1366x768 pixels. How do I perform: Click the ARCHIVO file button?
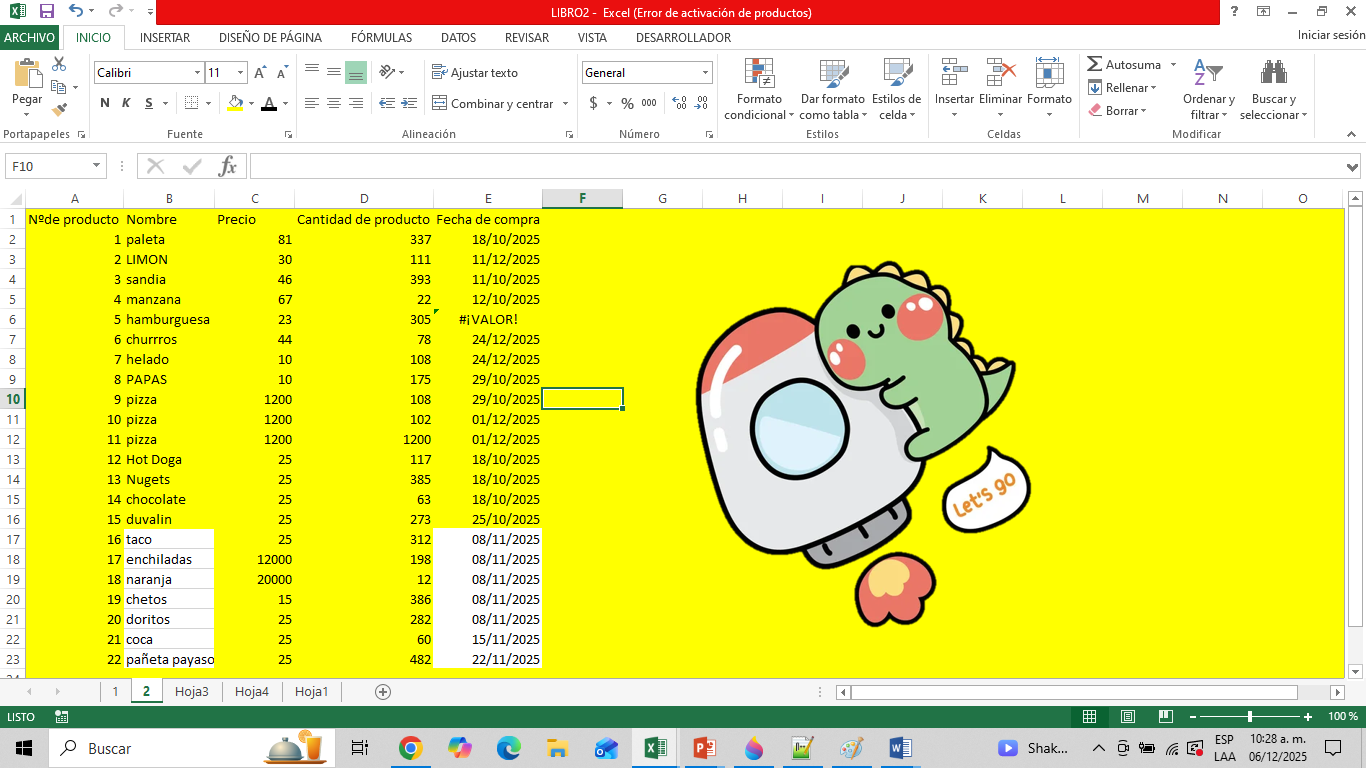tap(30, 38)
